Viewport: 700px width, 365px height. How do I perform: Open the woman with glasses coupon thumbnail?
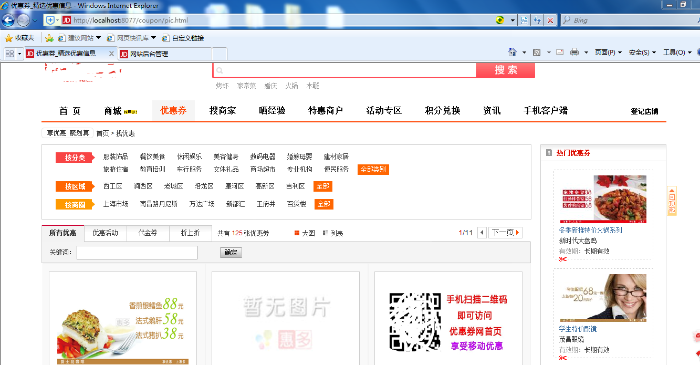(x=603, y=298)
